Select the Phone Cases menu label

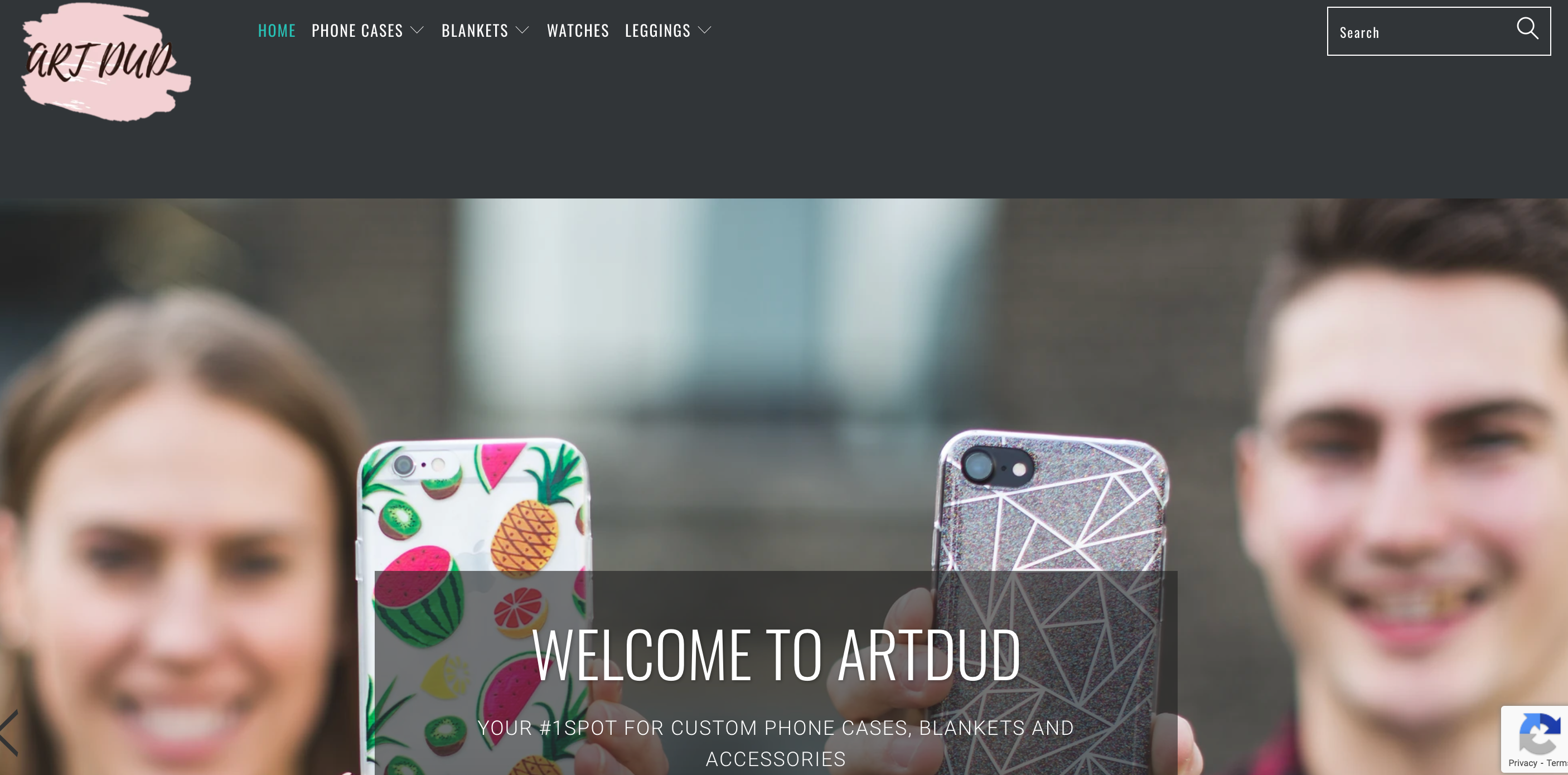pyautogui.click(x=357, y=31)
